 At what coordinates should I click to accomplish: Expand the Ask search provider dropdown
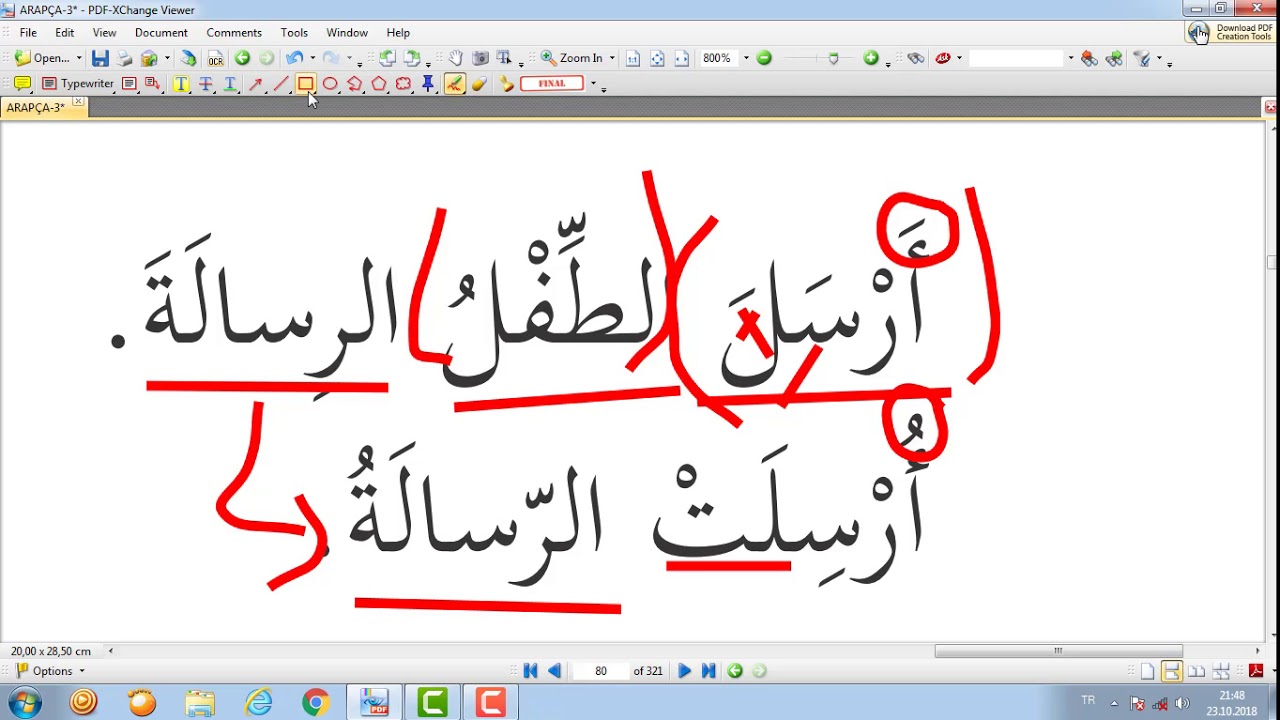959,58
